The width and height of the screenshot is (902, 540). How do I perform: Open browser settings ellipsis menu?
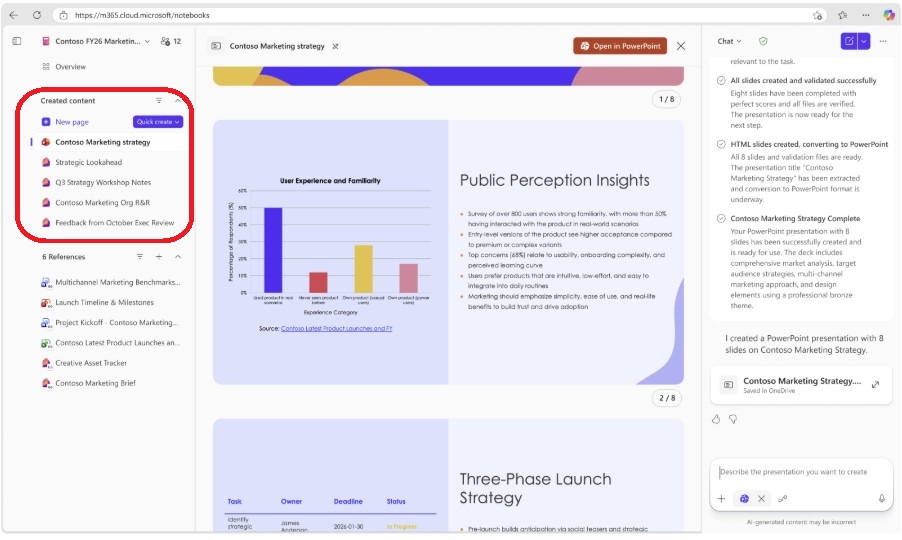(x=866, y=16)
